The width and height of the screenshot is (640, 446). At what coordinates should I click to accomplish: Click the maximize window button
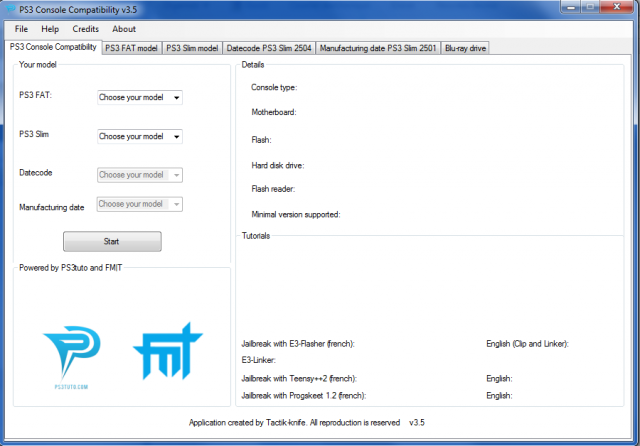(590, 7)
